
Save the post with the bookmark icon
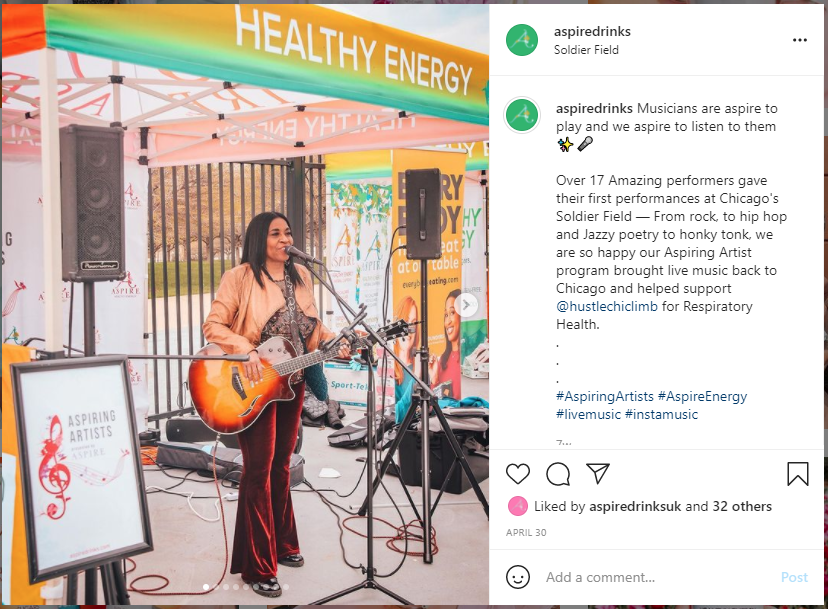(797, 473)
